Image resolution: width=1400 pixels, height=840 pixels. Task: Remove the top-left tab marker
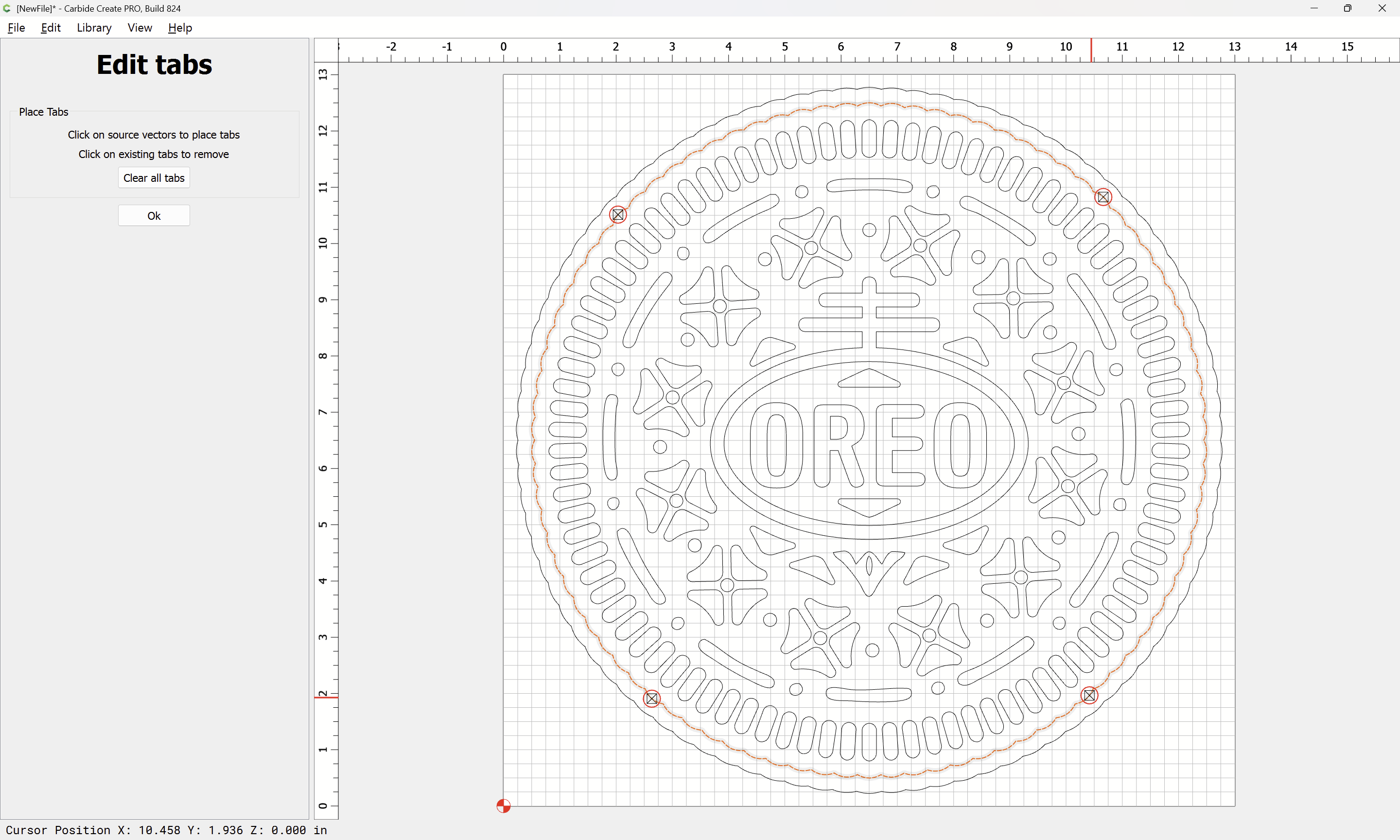[618, 214]
